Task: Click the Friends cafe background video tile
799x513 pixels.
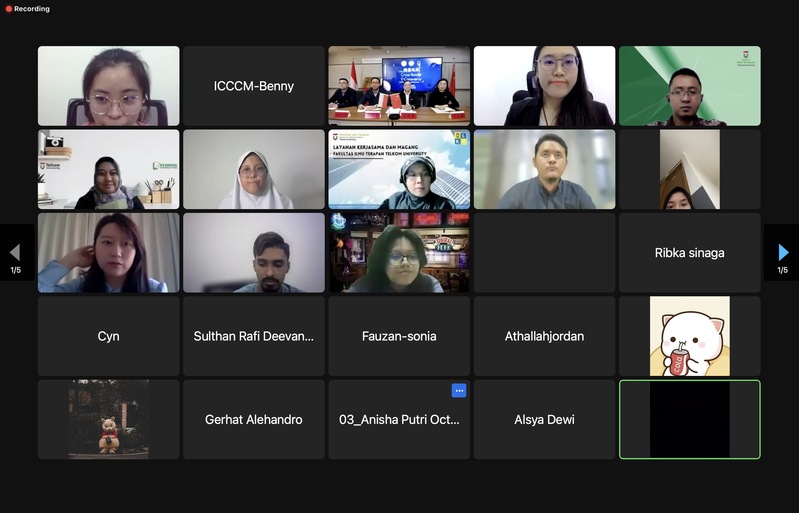Action: pyautogui.click(x=399, y=253)
